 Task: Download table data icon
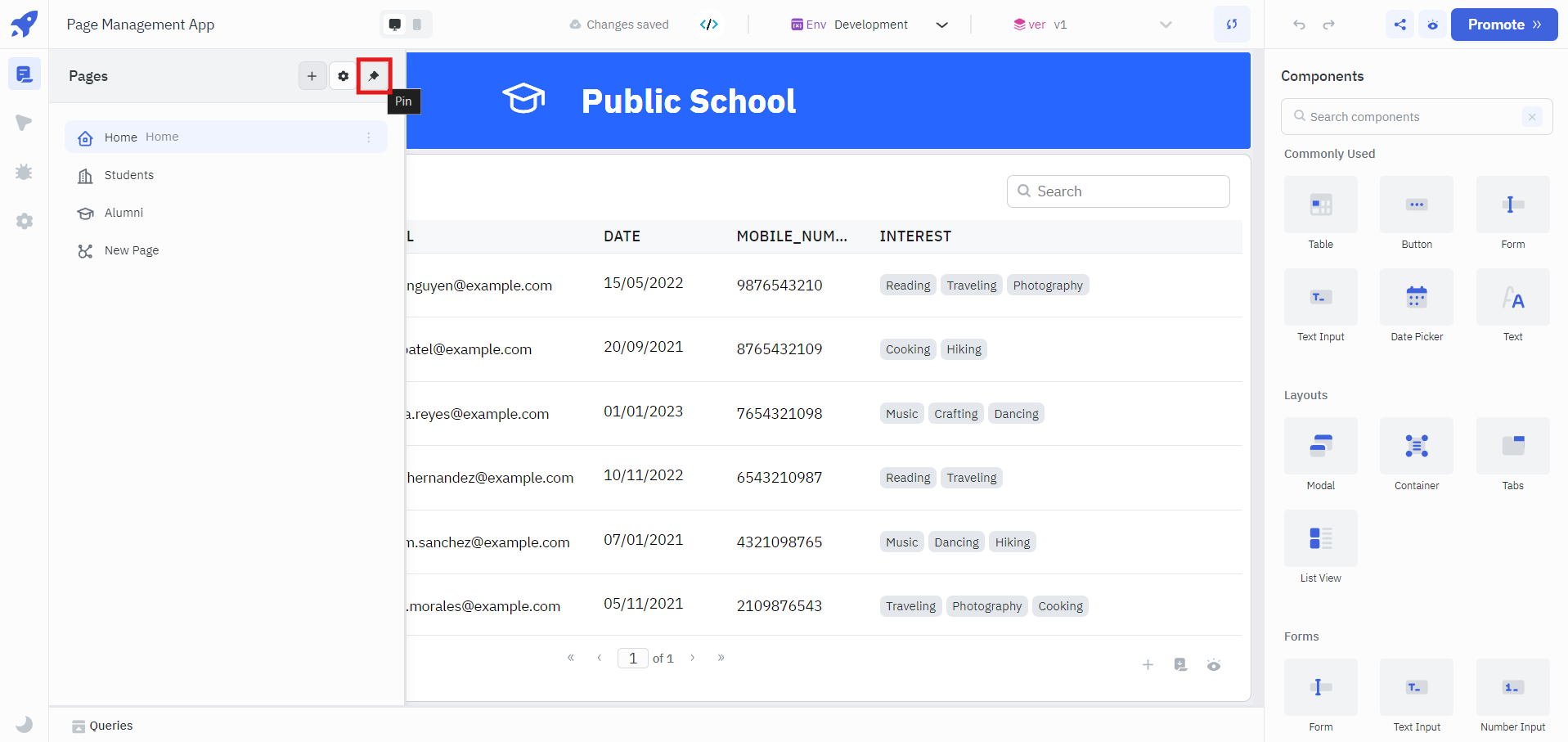point(1180,665)
